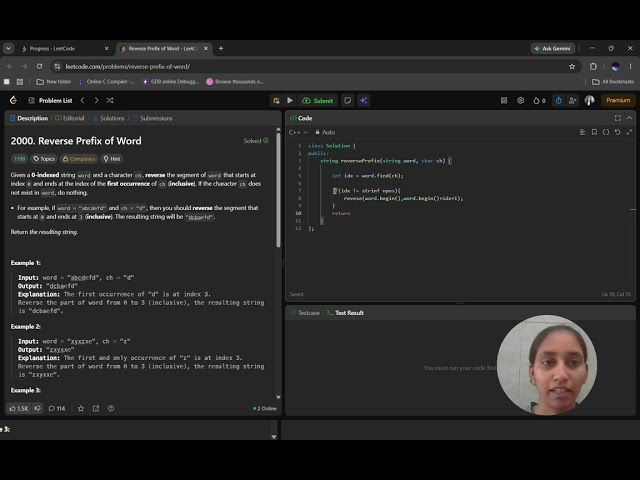The height and width of the screenshot is (480, 640).
Task: Switch to the Description tab
Action: click(x=29, y=118)
